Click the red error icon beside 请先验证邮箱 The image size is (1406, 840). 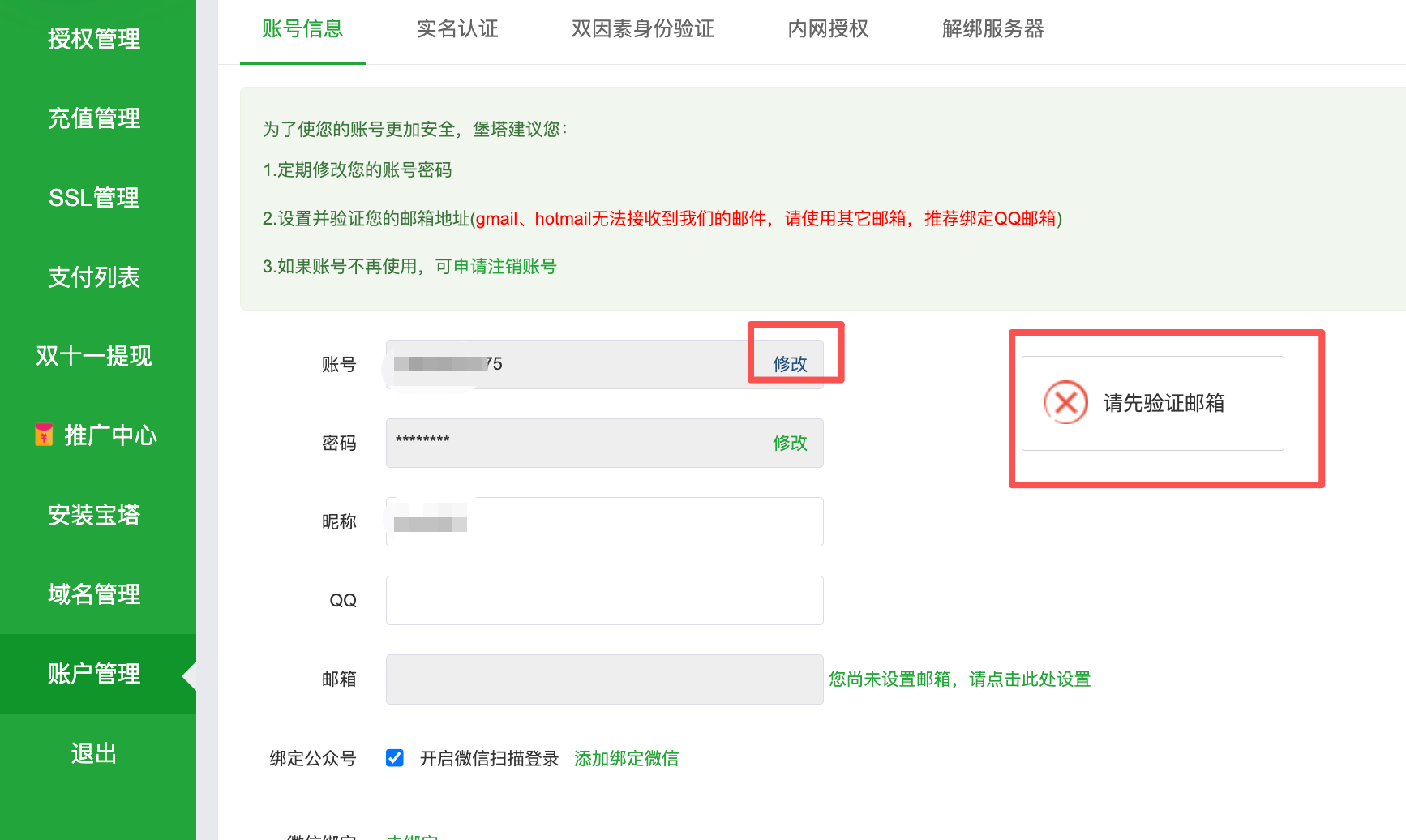coord(1065,403)
